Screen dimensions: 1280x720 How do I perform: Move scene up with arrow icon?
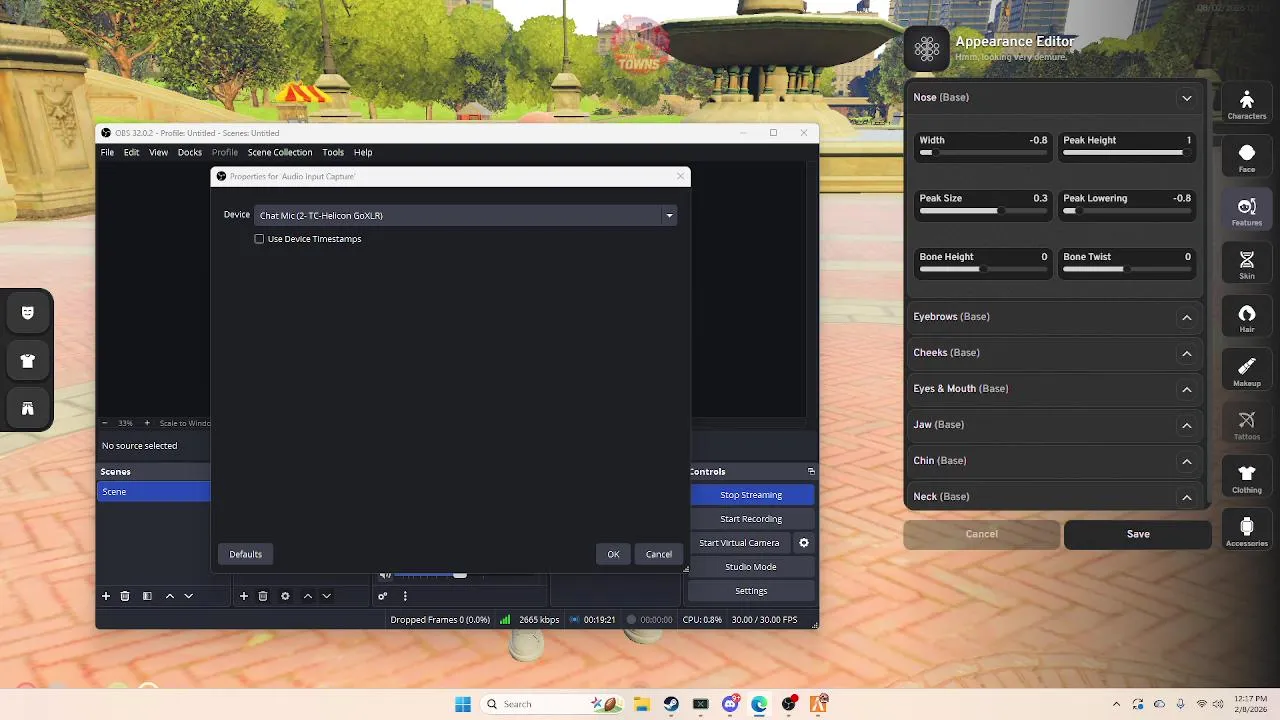[170, 596]
